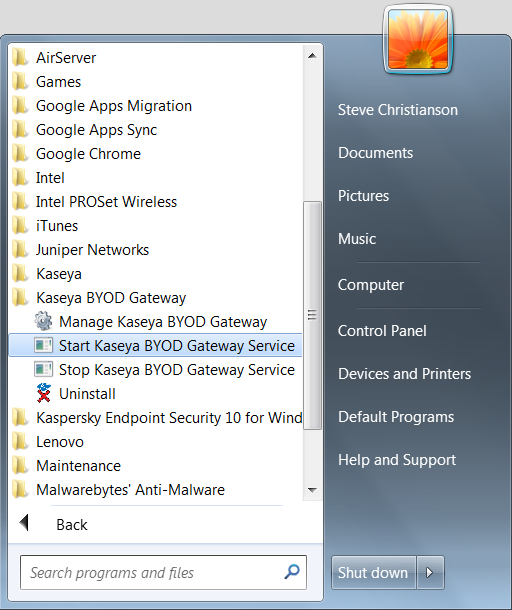Click the AirServer folder icon

pyautogui.click(x=19, y=58)
